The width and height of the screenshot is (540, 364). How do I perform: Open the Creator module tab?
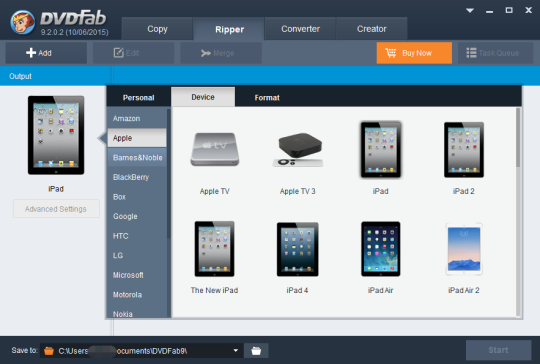372,29
